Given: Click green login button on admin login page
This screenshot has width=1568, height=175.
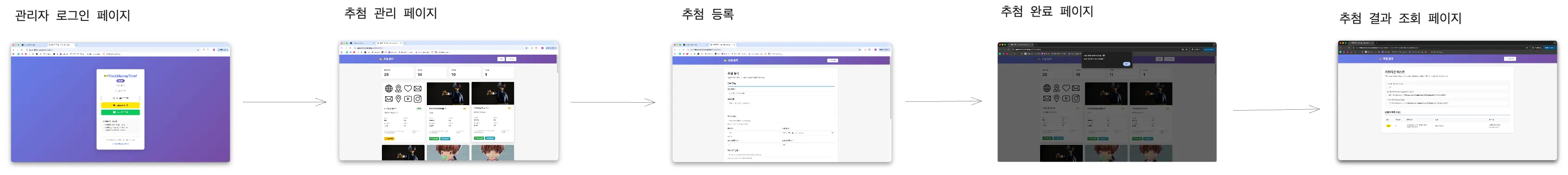Looking at the screenshot, I should (121, 112).
